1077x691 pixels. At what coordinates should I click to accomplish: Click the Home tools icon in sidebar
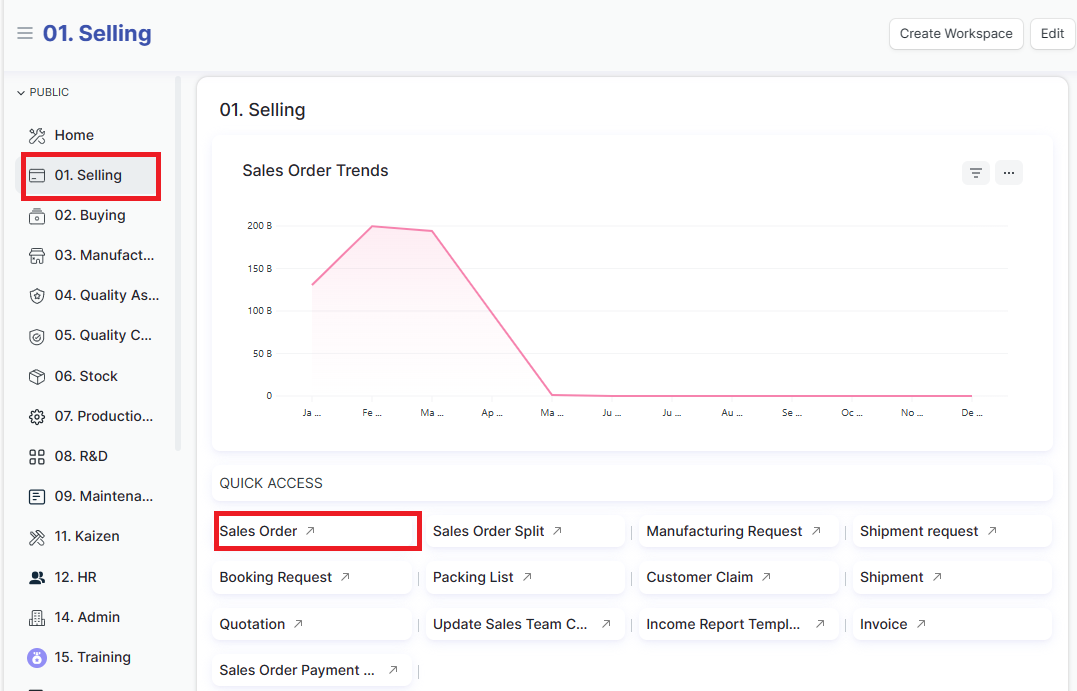click(x=37, y=135)
